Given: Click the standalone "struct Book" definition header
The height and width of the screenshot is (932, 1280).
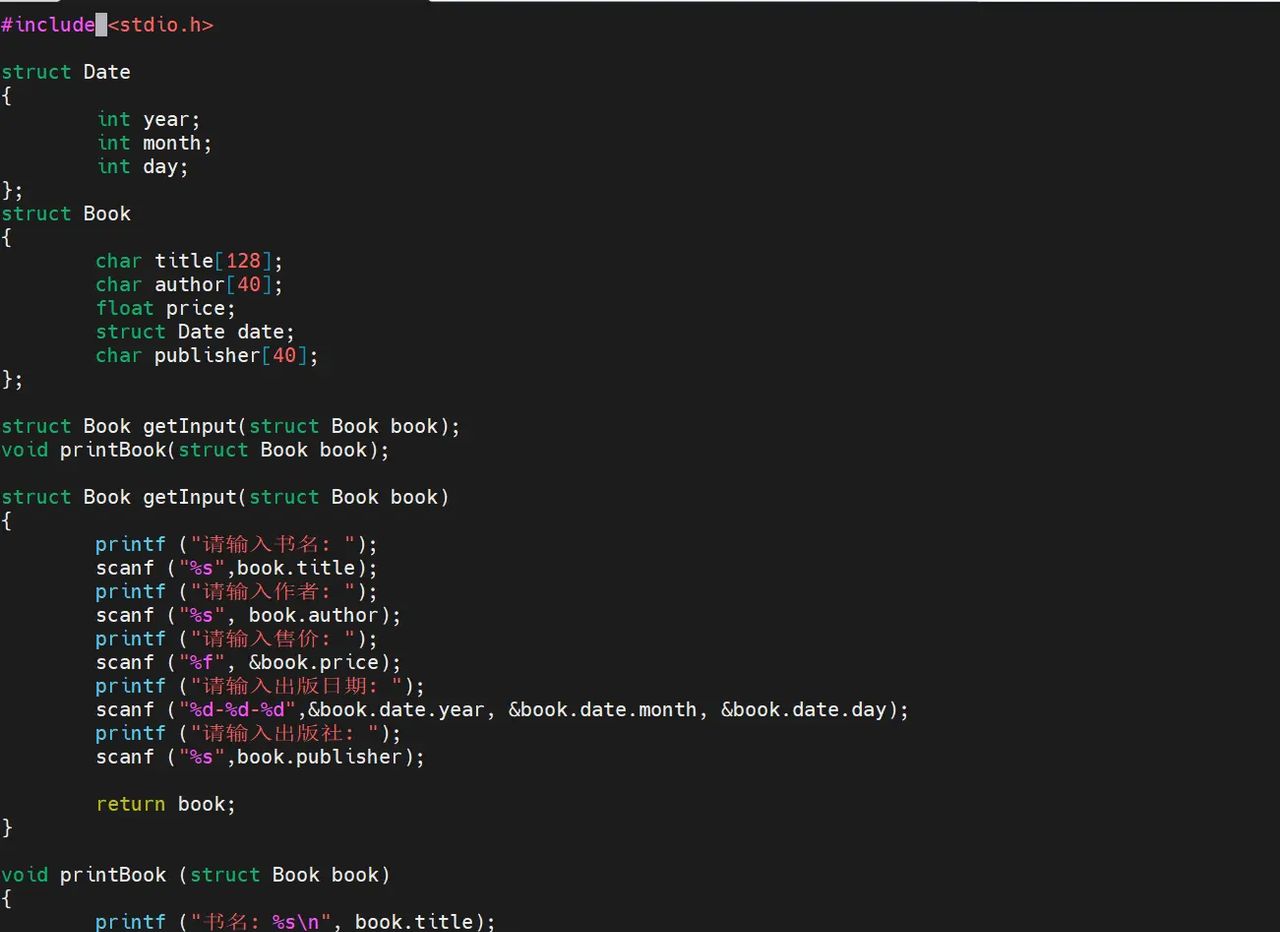Looking at the screenshot, I should pyautogui.click(x=66, y=214).
